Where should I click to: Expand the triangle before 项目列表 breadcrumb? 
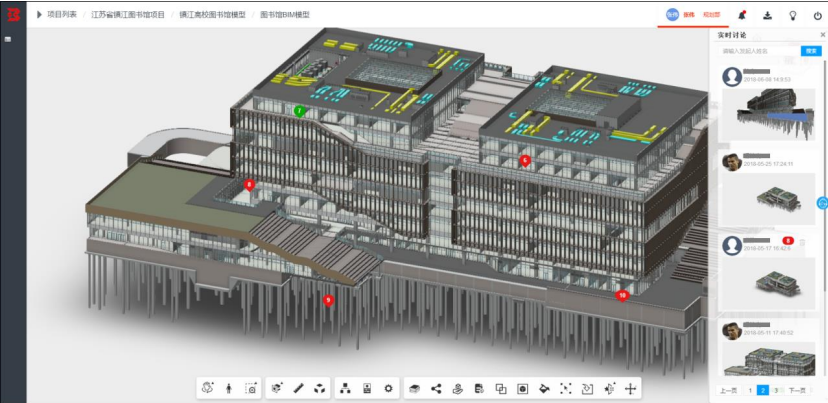click(39, 15)
